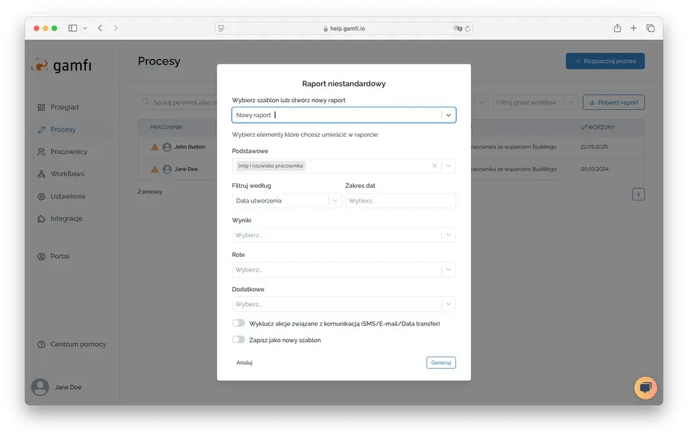Click the Safari share icon
Viewport: 688px width, 438px height.
(x=617, y=28)
